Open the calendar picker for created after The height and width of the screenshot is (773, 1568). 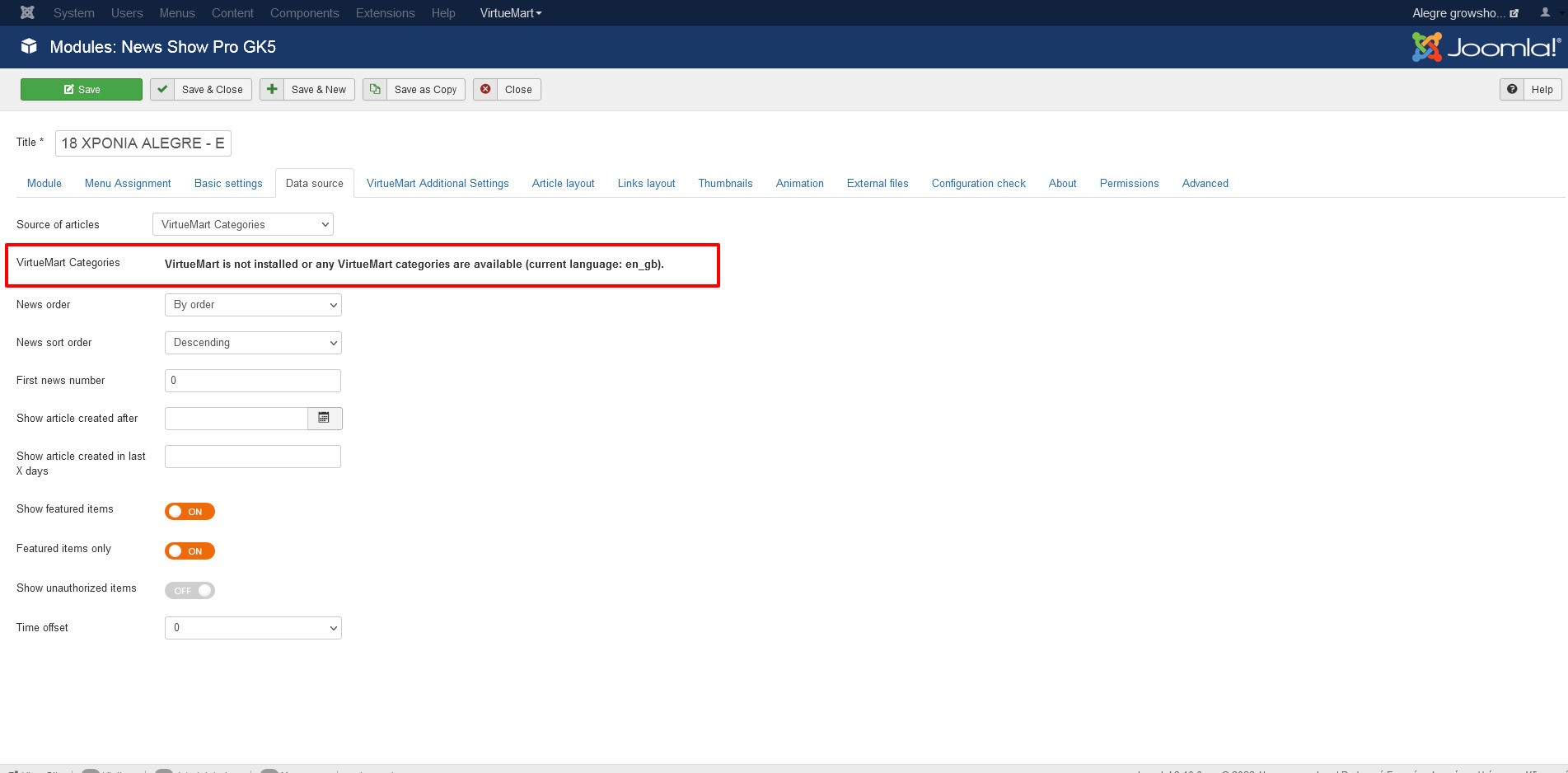click(x=325, y=419)
